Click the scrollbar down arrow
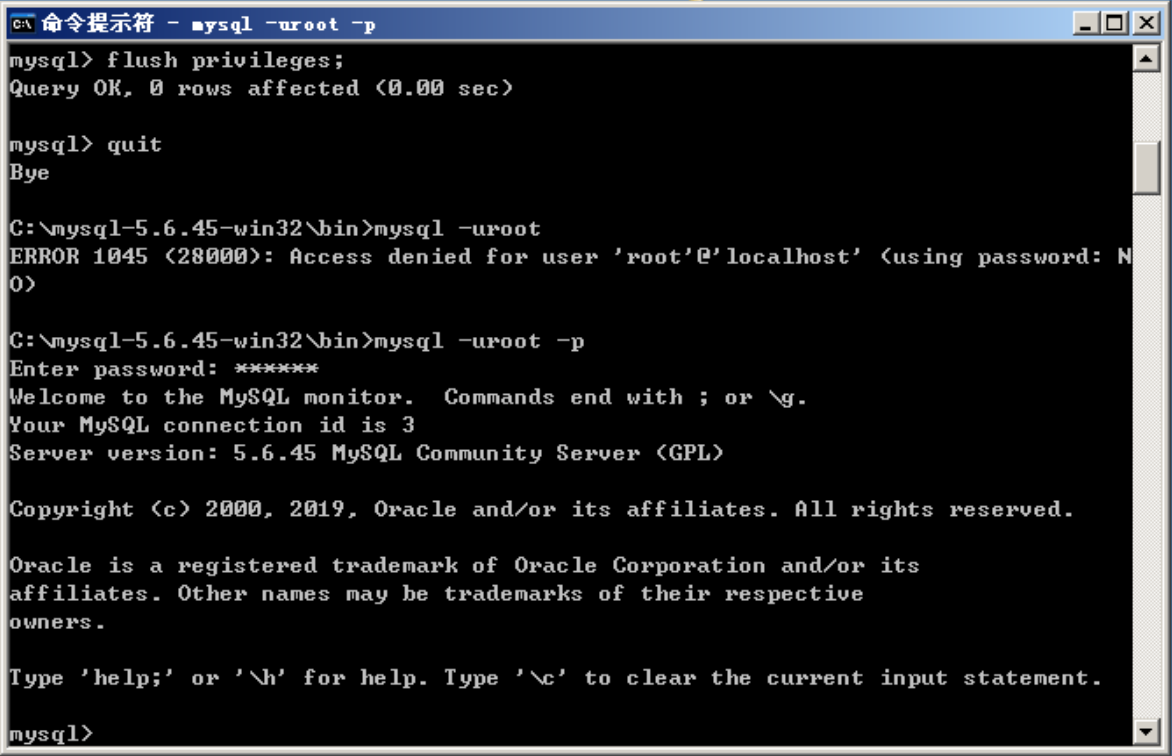Image resolution: width=1172 pixels, height=756 pixels. 1146,731
